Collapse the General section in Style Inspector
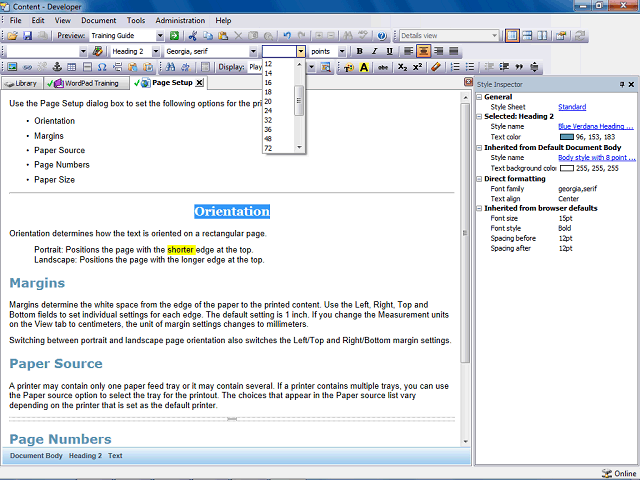Screen dimensions: 640x480 tap(479, 97)
